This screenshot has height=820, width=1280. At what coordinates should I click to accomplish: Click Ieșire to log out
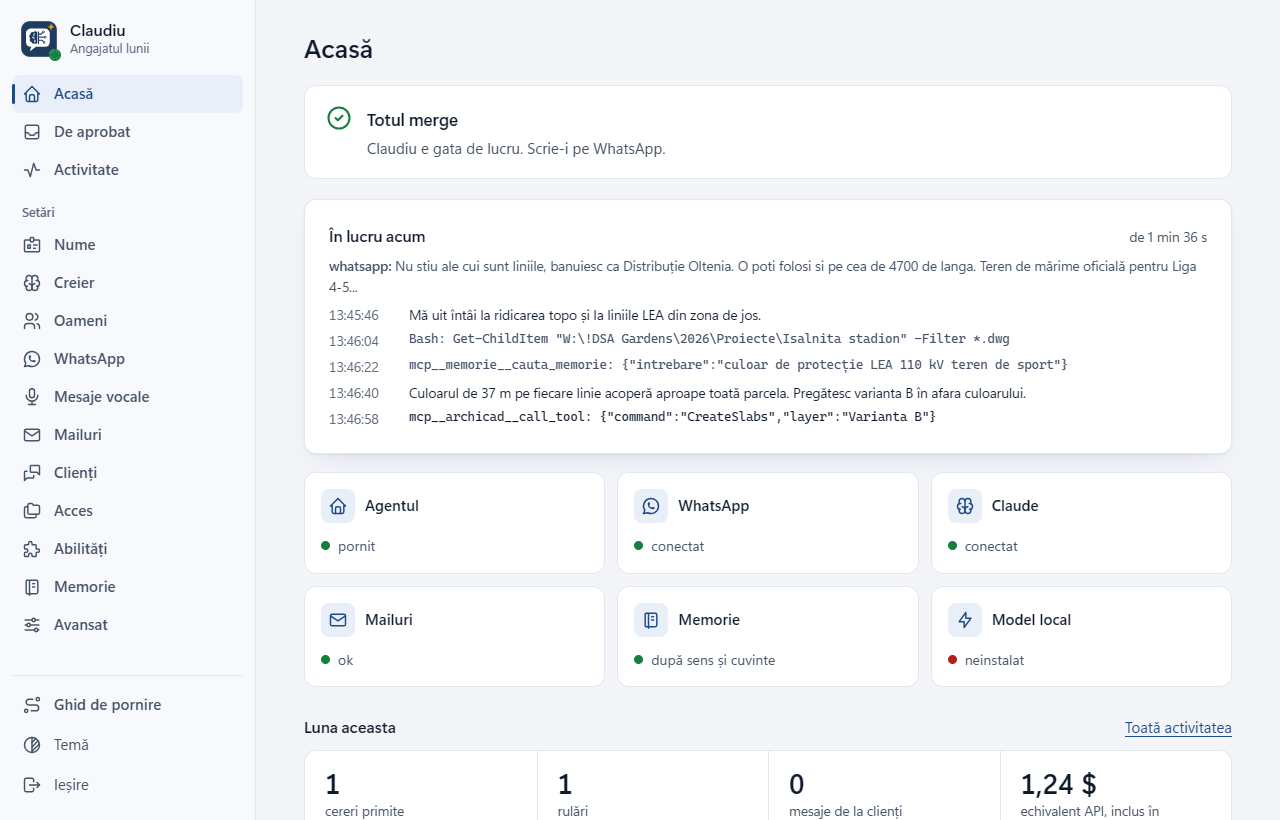pyautogui.click(x=127, y=785)
